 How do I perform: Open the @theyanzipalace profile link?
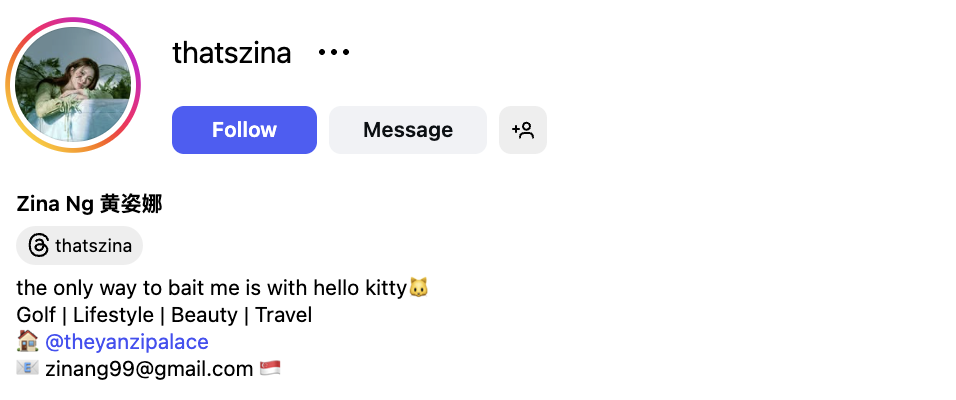pos(127,342)
